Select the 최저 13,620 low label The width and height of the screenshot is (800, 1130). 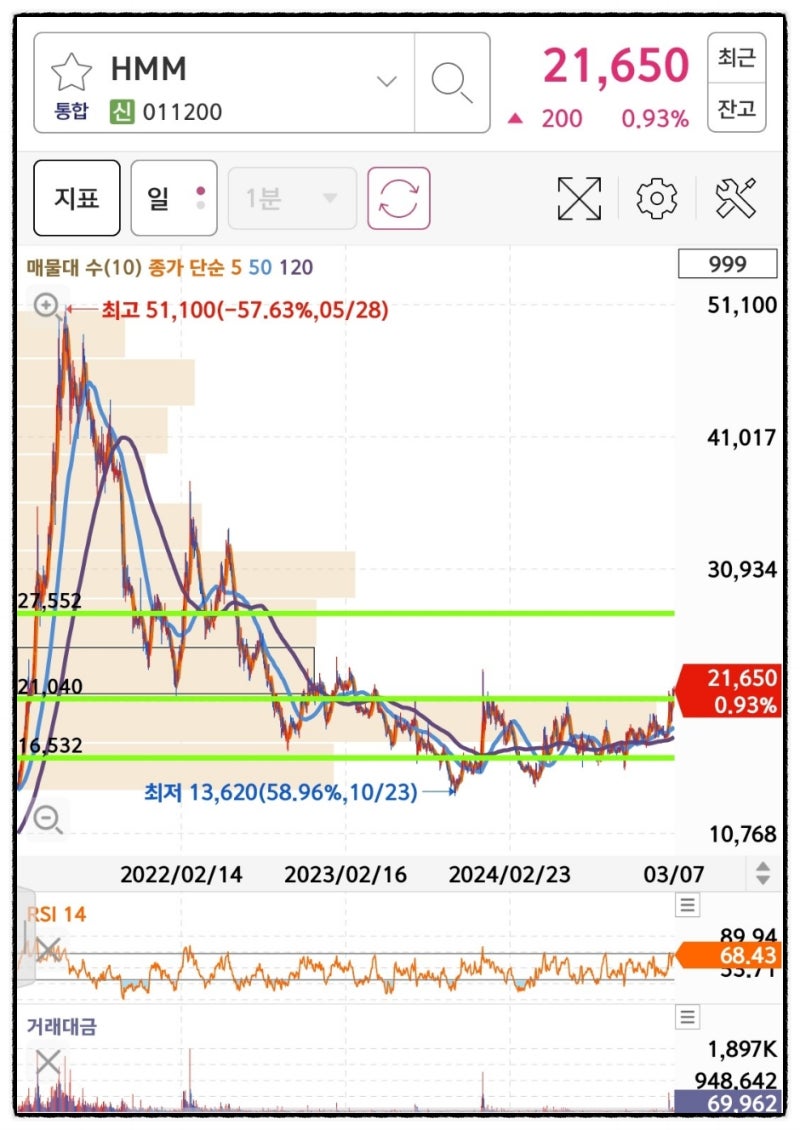(x=280, y=792)
